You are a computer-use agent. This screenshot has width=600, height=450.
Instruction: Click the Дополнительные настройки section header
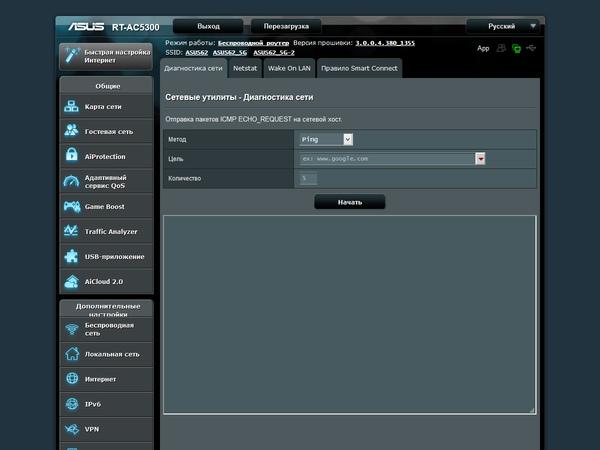pyautogui.click(x=108, y=309)
